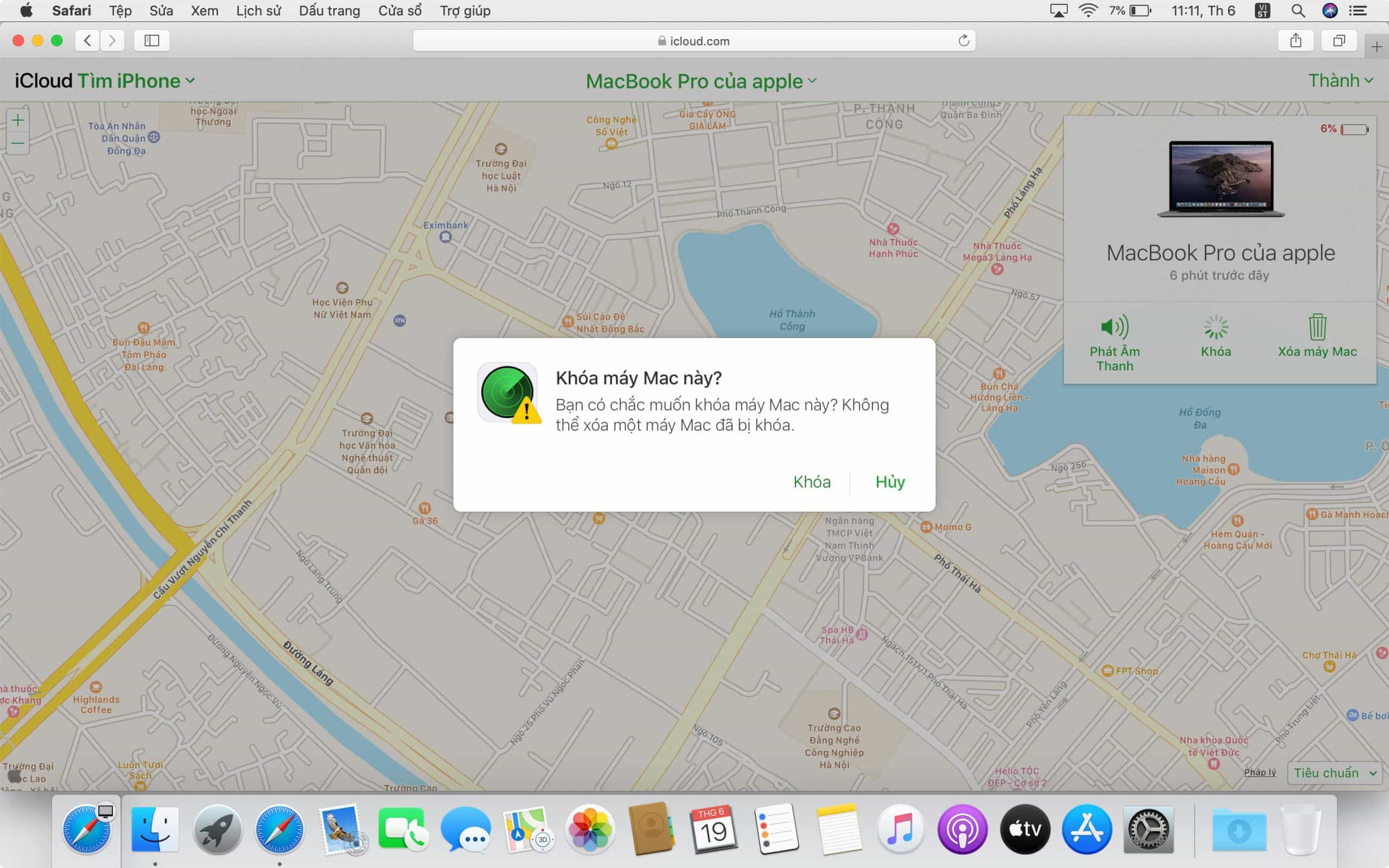Add a new Safari tab
The image size is (1389, 868).
click(x=1377, y=47)
